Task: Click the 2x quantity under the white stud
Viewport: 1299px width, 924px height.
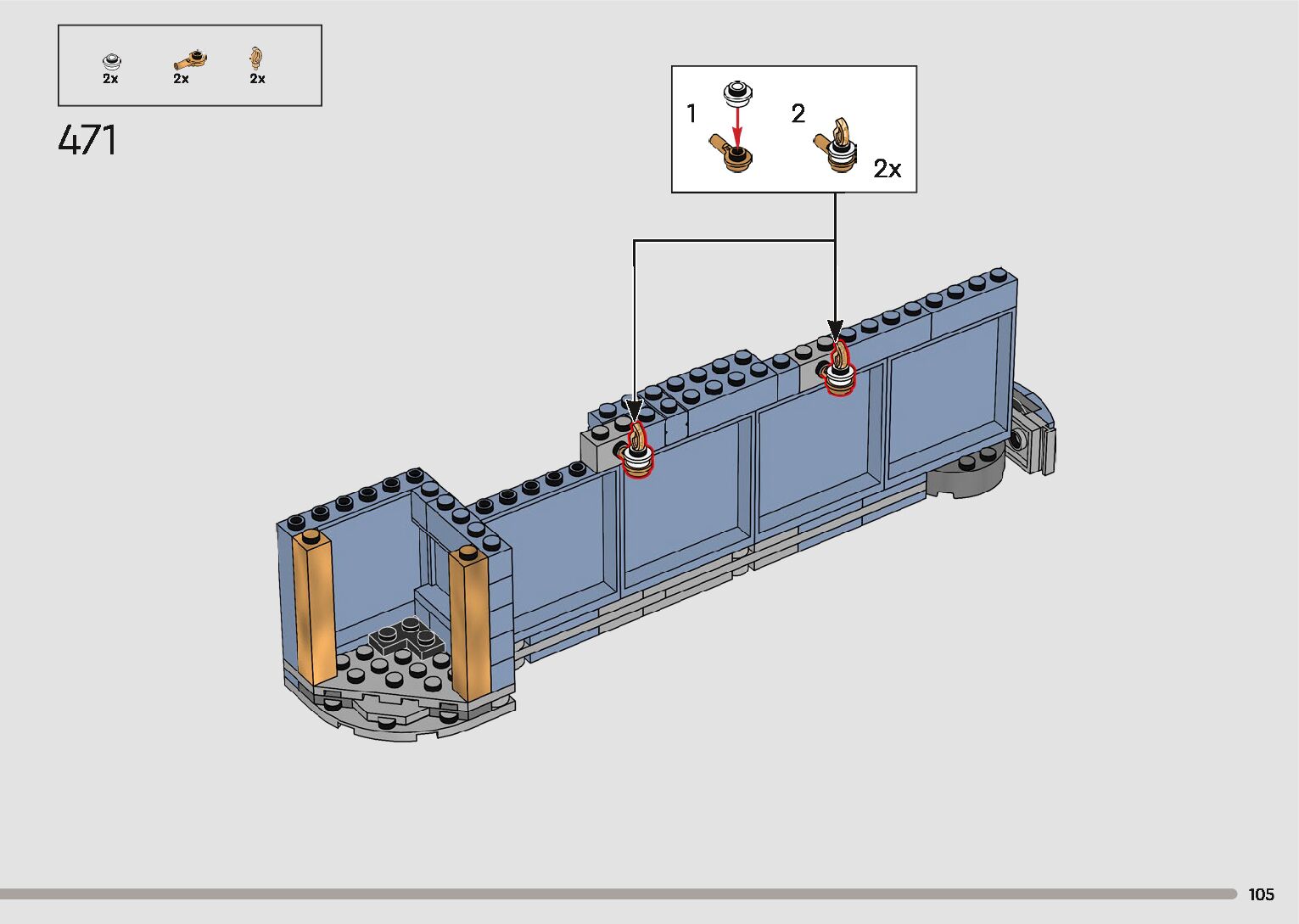Action: click(110, 79)
